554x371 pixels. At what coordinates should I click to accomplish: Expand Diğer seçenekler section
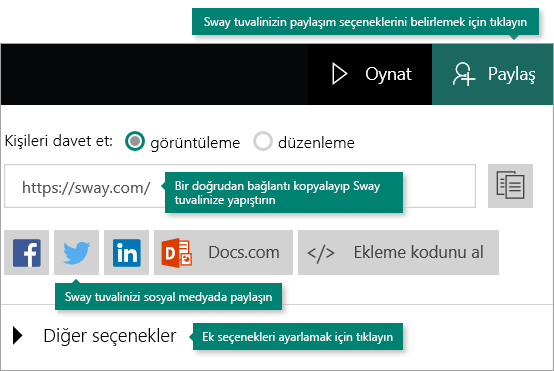[x=94, y=335]
